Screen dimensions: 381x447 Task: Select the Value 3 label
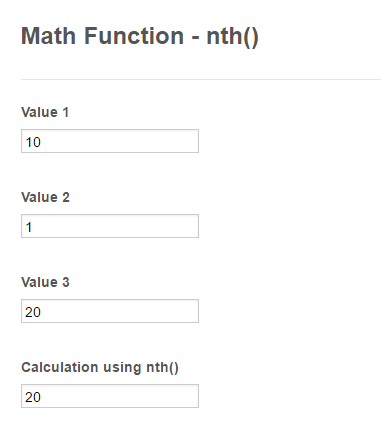tap(45, 282)
